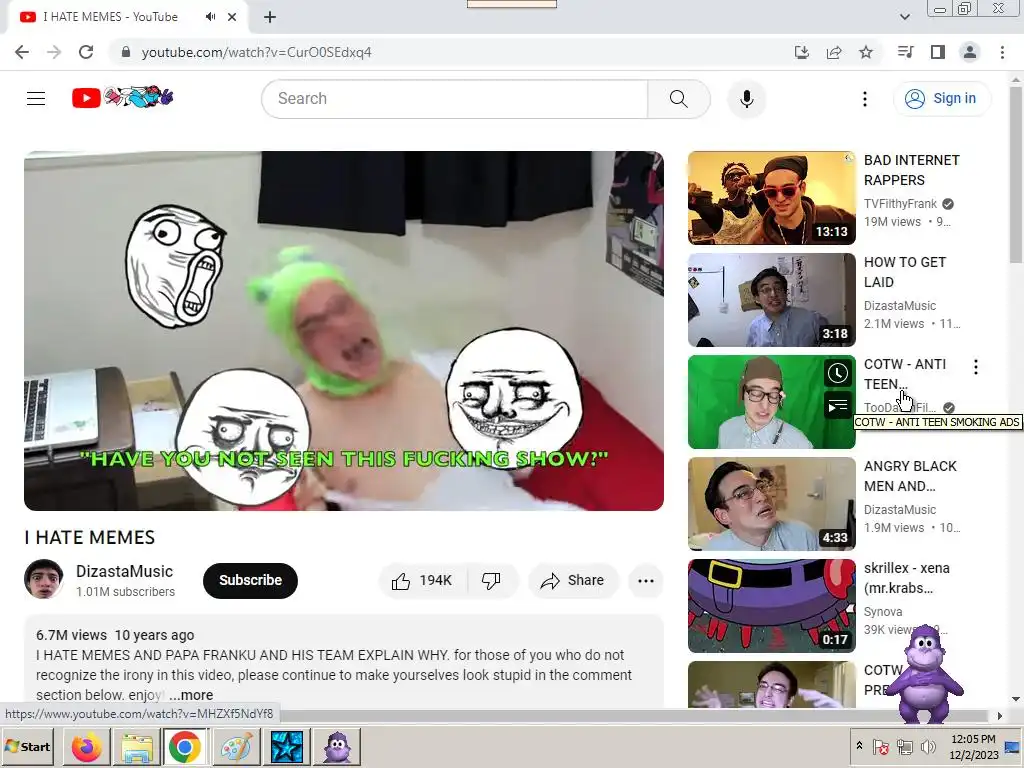
Task: Open TVFilthyFrank channel name
Action: coord(900,204)
